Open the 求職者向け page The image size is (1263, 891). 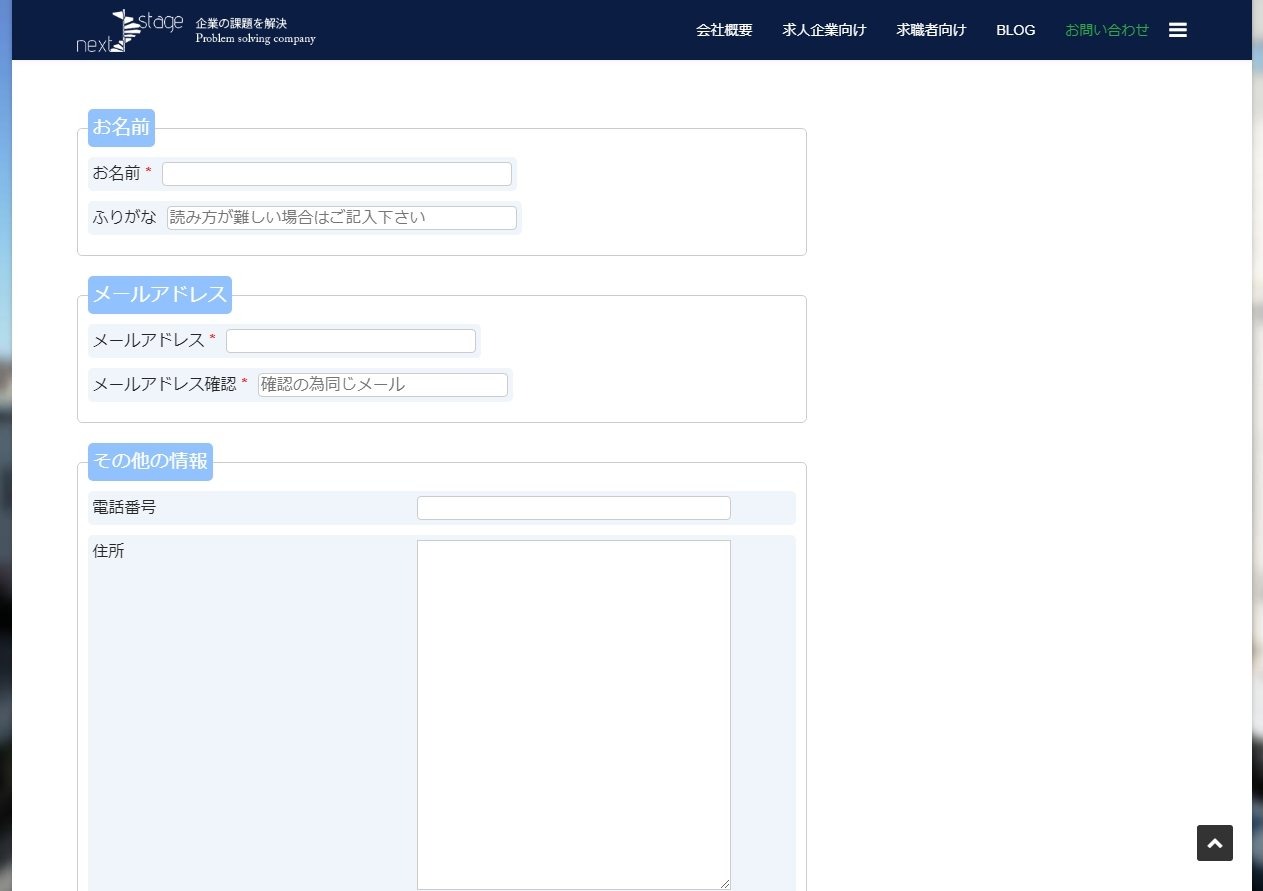point(931,30)
